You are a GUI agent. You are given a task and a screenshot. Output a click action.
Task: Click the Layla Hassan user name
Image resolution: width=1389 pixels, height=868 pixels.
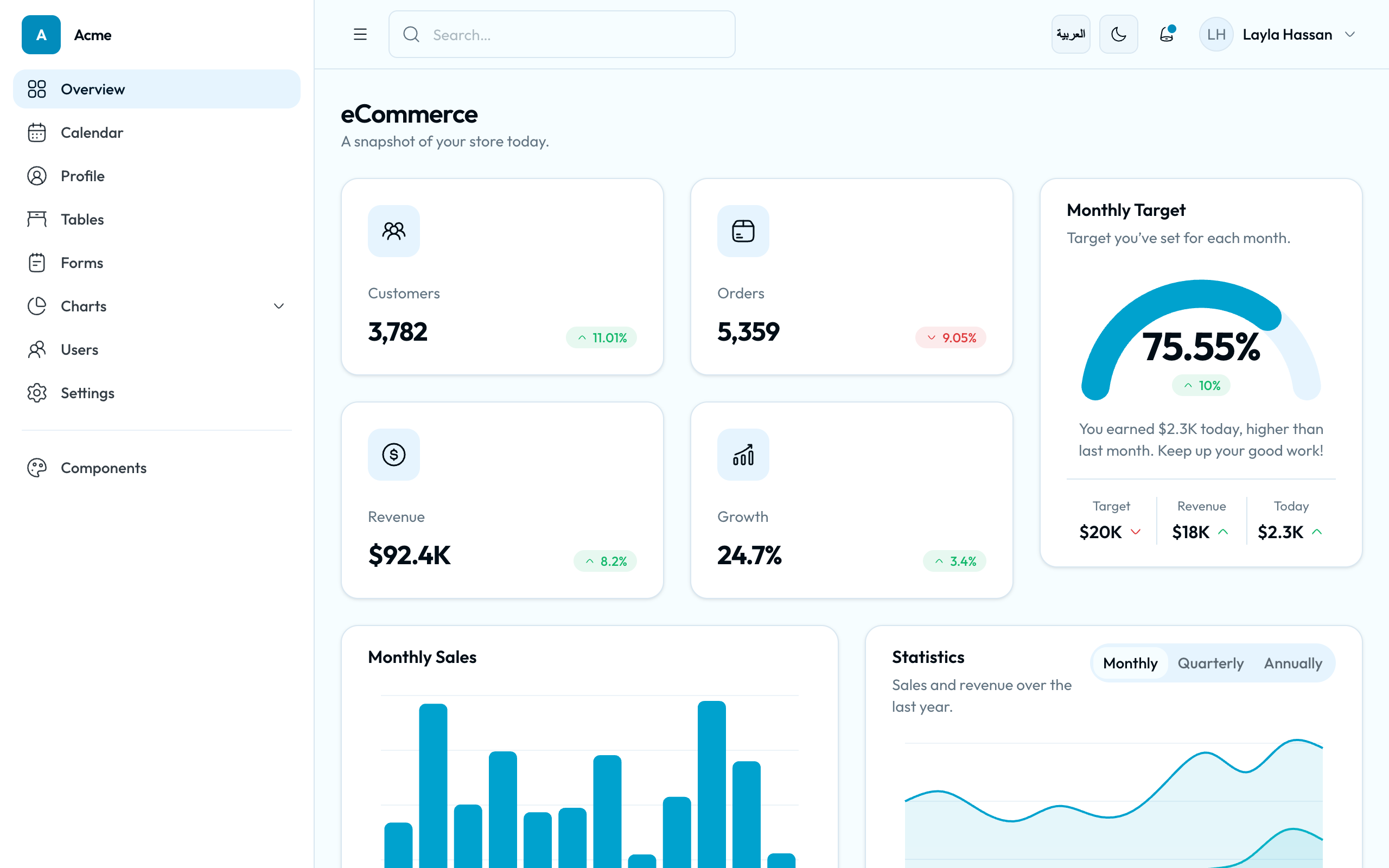(1288, 34)
